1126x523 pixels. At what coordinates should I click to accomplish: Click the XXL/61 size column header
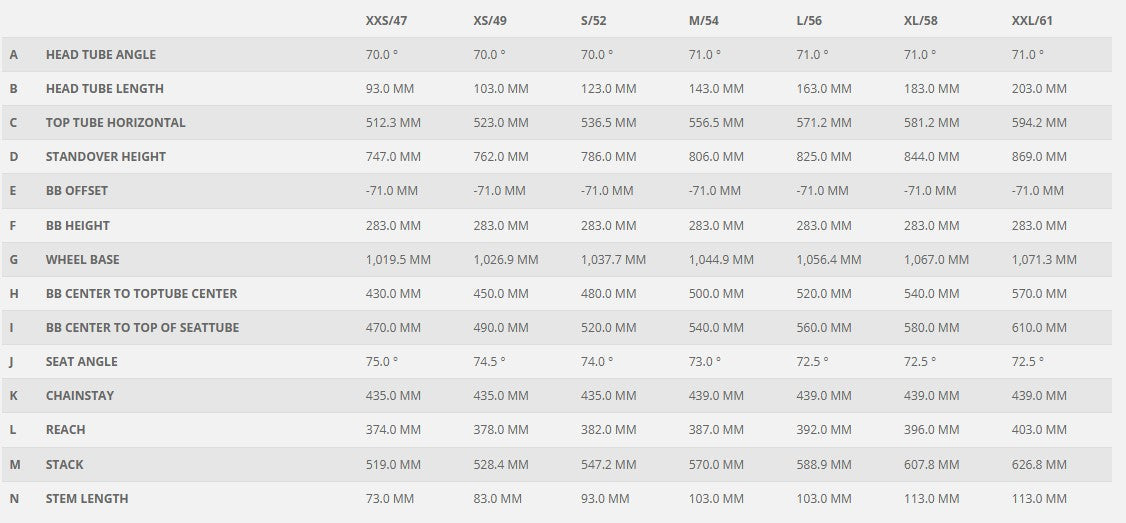1032,20
